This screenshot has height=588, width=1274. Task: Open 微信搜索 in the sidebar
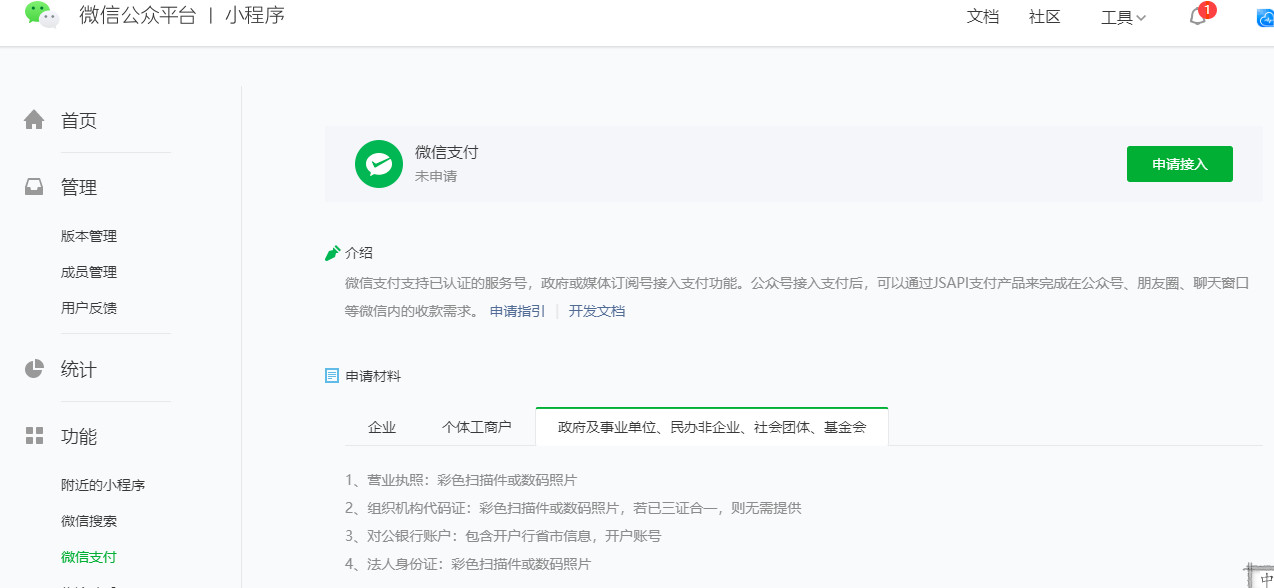tap(89, 521)
